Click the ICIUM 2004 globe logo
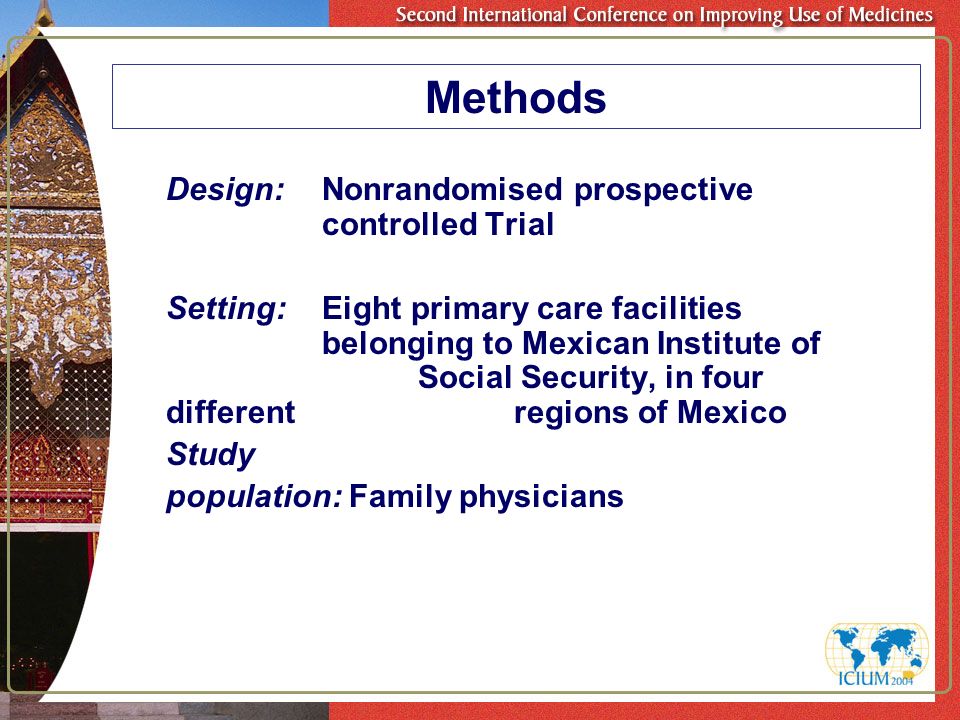 pos(877,655)
